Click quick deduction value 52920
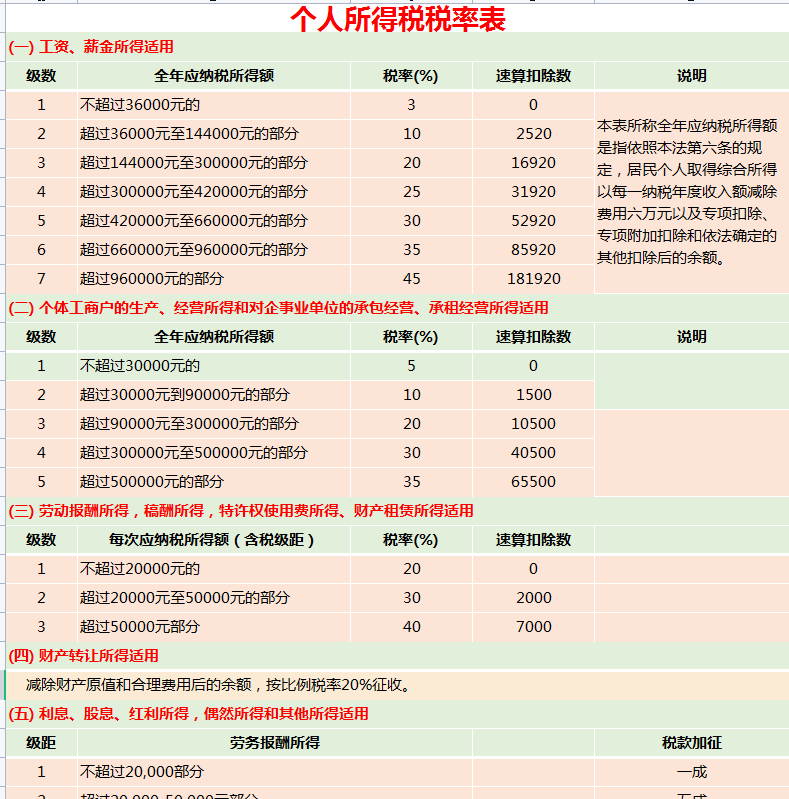Viewport: 789px width, 799px height. click(x=533, y=221)
